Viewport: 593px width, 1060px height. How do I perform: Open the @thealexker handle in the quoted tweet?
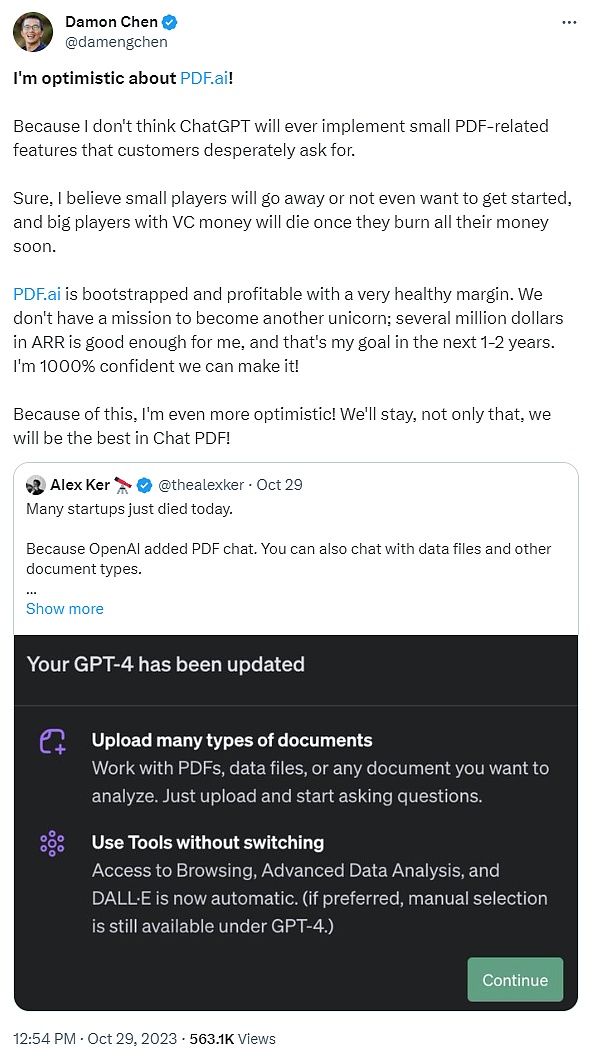(201, 485)
